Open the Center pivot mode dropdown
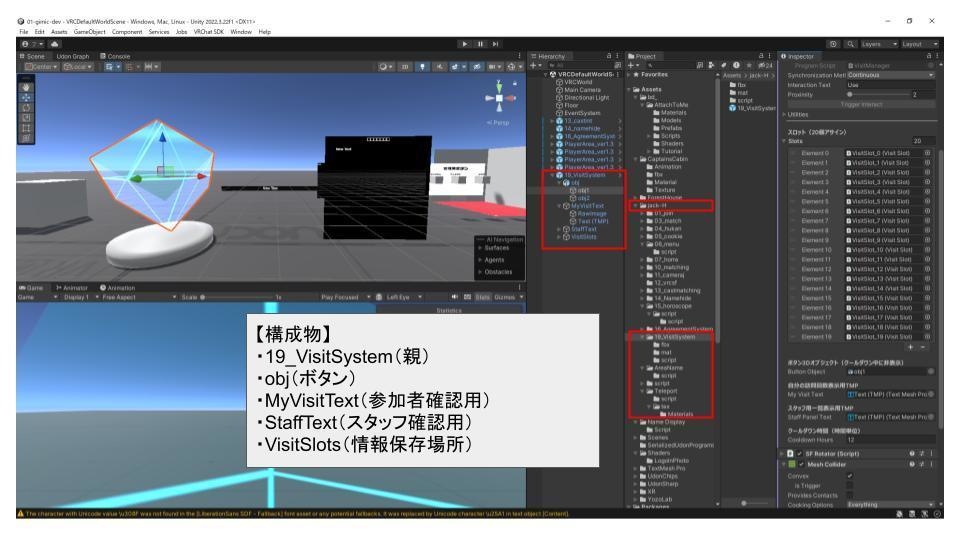960x540 pixels. [41, 67]
